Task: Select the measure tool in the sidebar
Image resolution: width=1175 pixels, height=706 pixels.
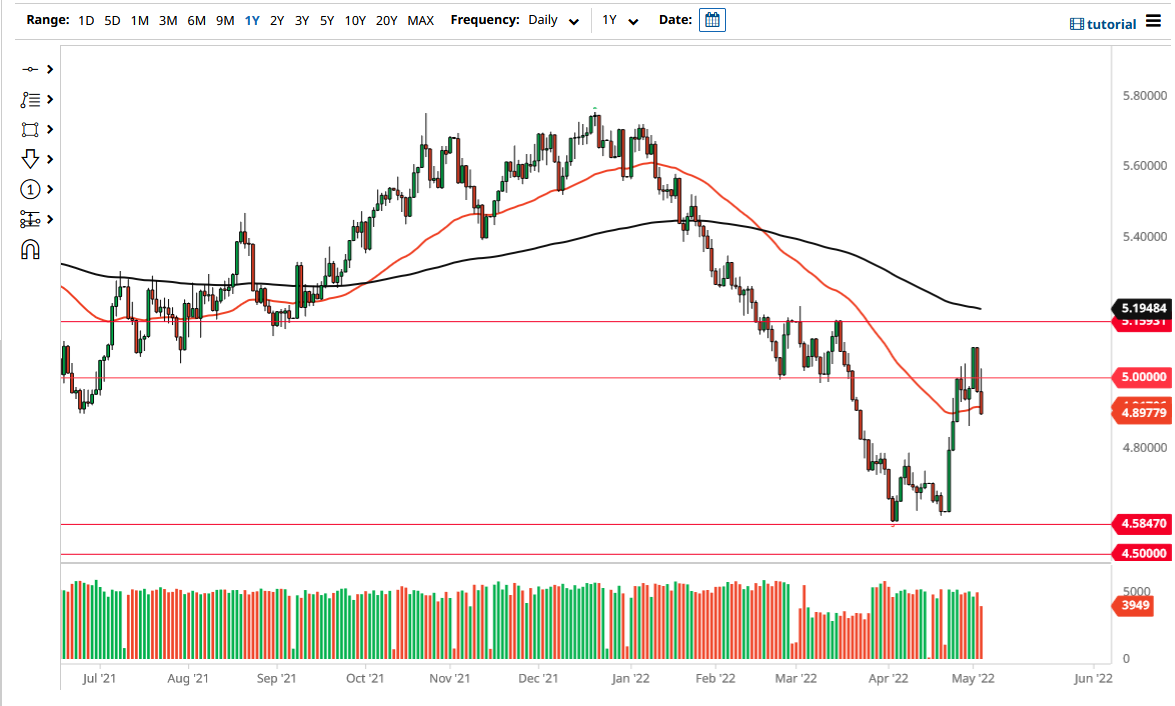Action: point(30,219)
